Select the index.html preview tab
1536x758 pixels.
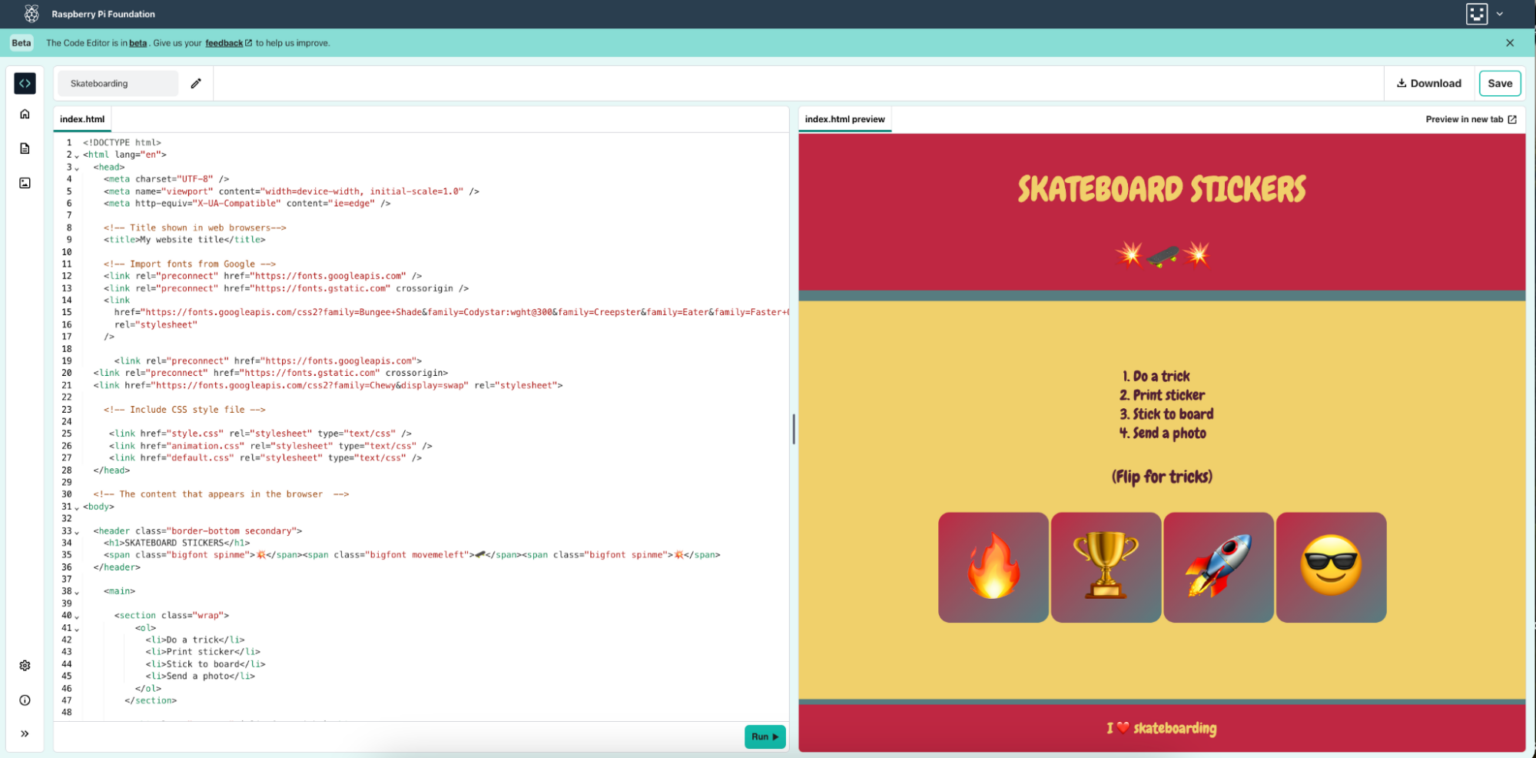coord(844,118)
